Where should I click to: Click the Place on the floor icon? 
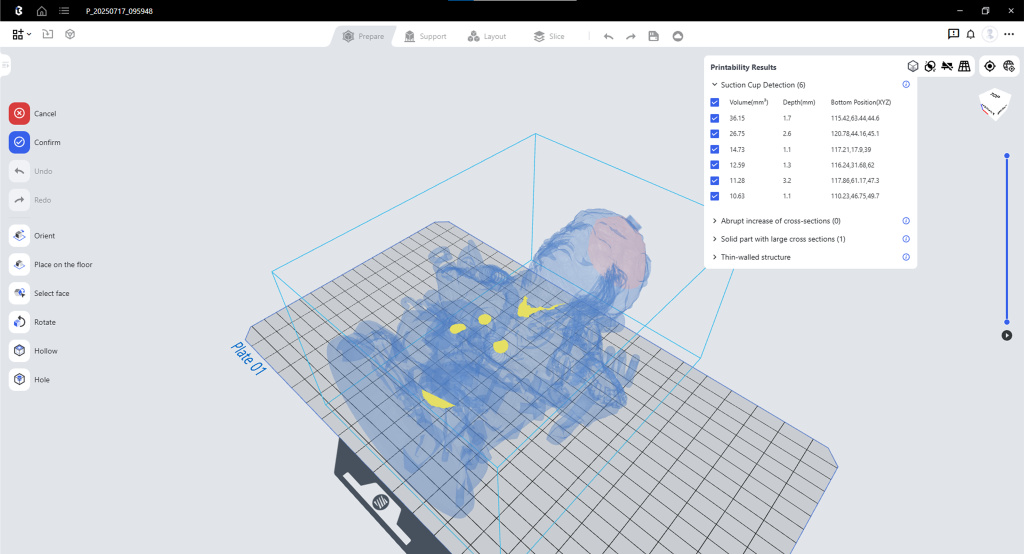pos(20,265)
